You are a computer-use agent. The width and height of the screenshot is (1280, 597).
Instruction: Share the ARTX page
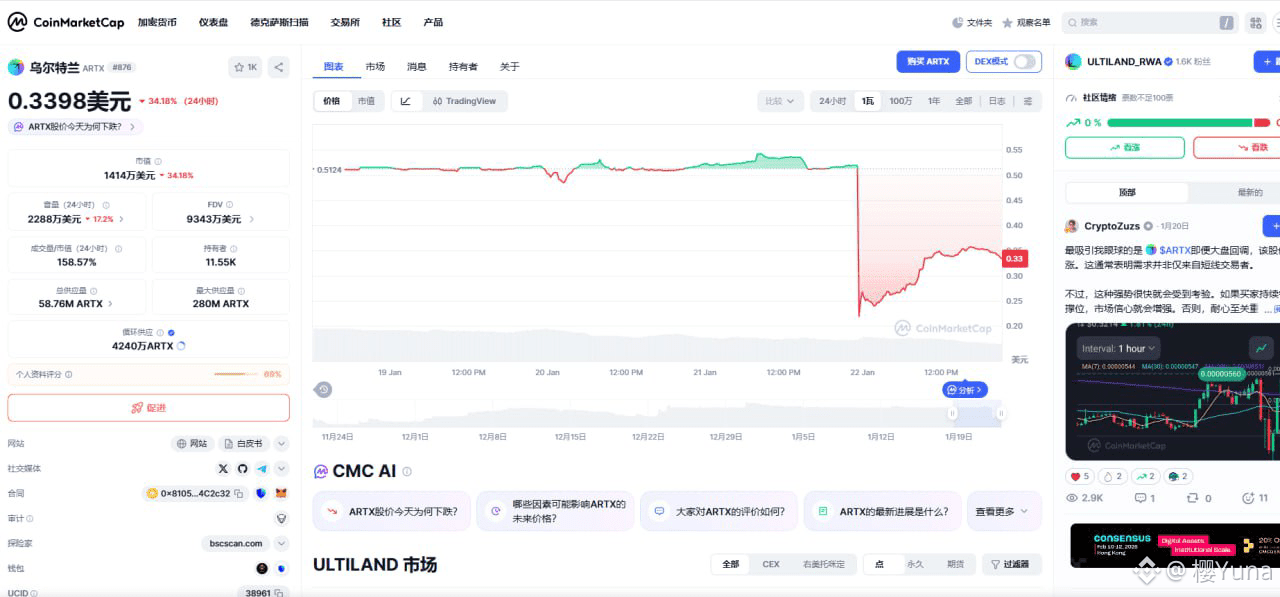[279, 67]
